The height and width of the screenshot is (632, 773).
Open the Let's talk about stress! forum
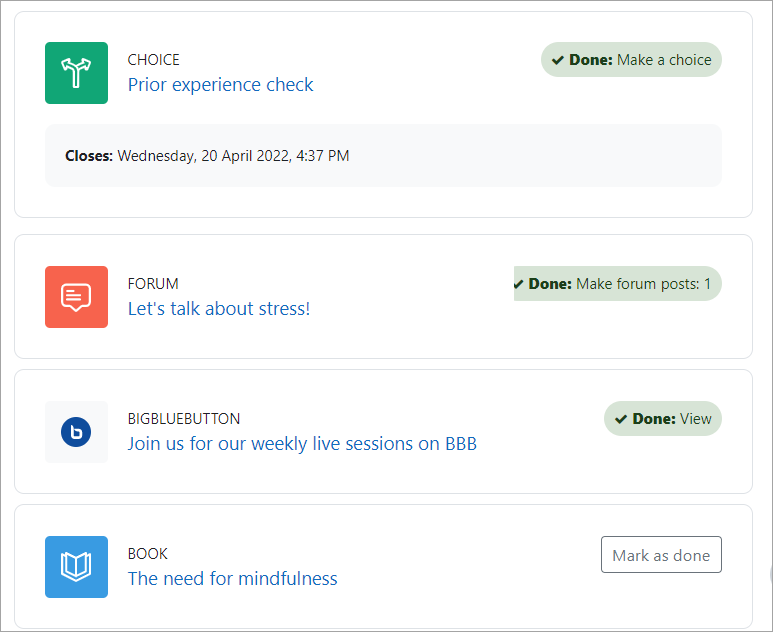(218, 309)
